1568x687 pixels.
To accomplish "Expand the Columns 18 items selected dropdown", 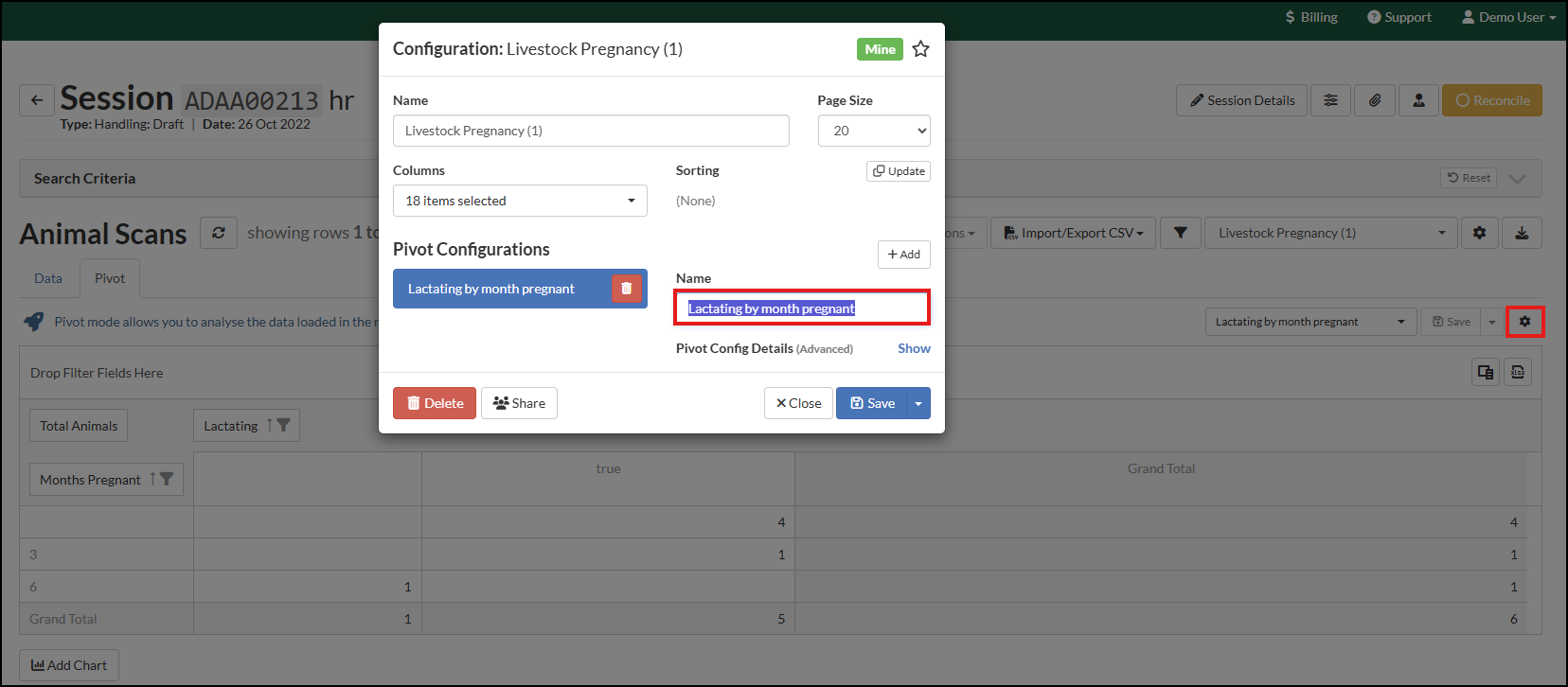I will pos(520,201).
